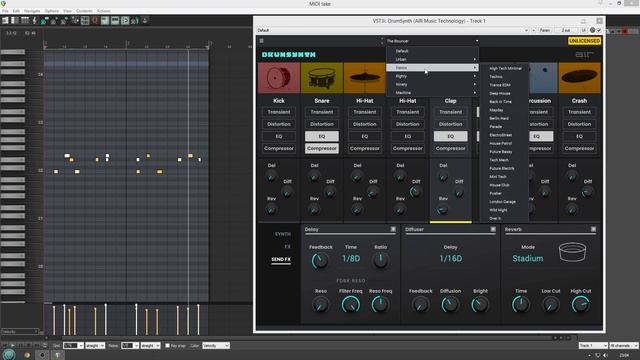This screenshot has width=640, height=360.
Task: Click the Diffuser Delay 1/16D value
Action: click(451, 259)
